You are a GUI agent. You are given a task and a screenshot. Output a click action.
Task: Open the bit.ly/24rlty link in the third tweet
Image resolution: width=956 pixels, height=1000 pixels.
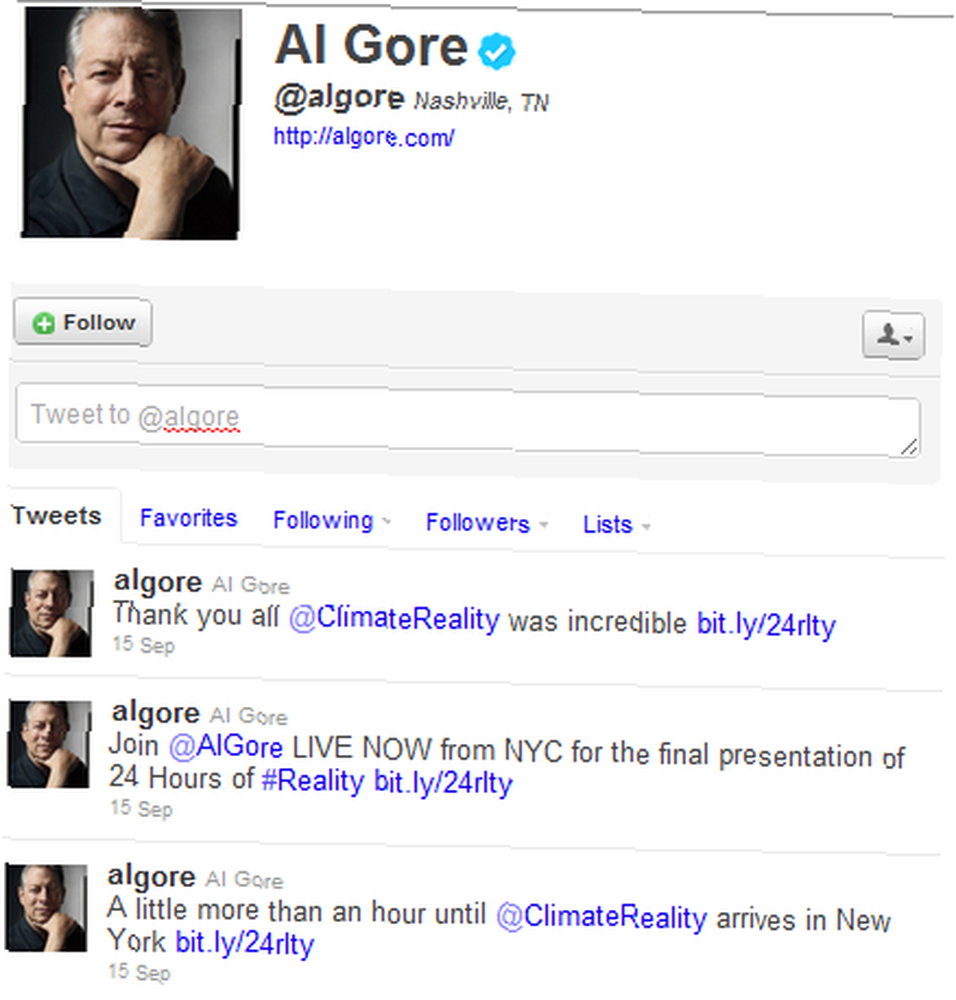[x=244, y=943]
